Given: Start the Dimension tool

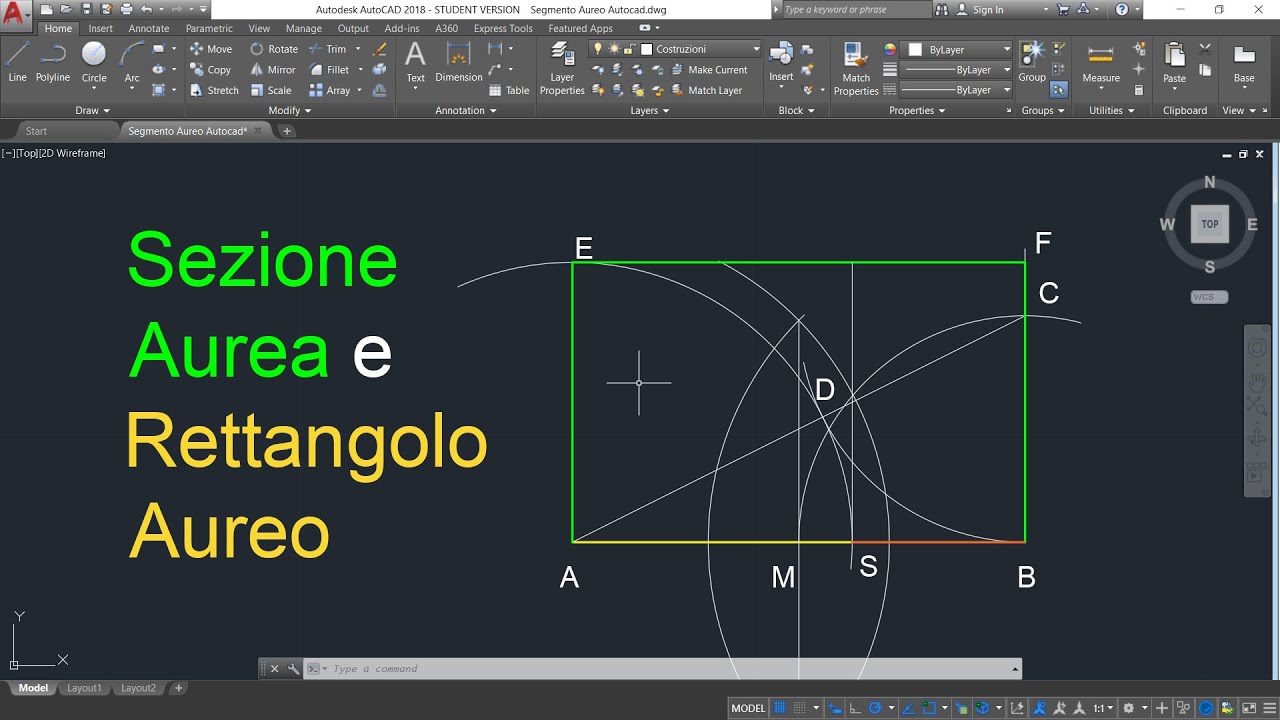Looking at the screenshot, I should point(459,62).
